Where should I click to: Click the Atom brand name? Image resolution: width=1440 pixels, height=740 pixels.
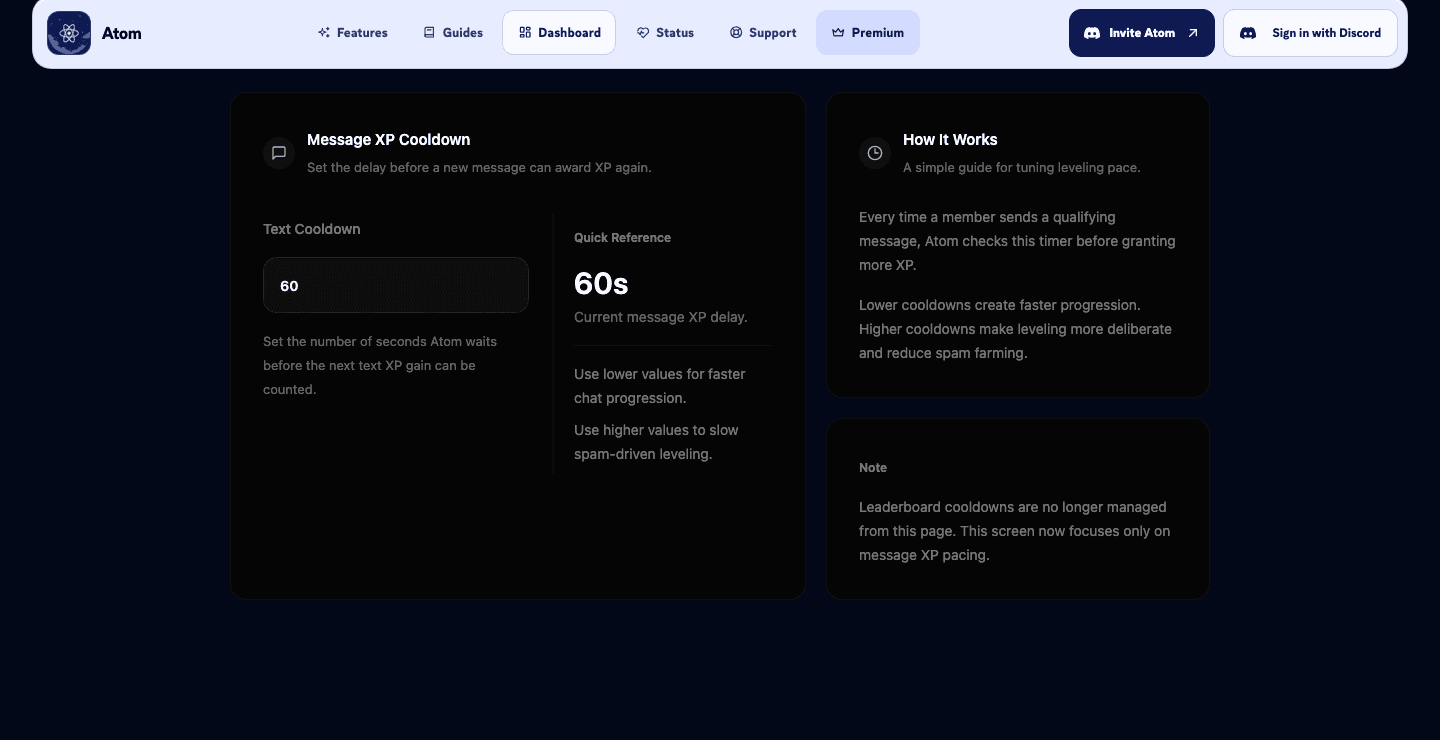coord(122,33)
